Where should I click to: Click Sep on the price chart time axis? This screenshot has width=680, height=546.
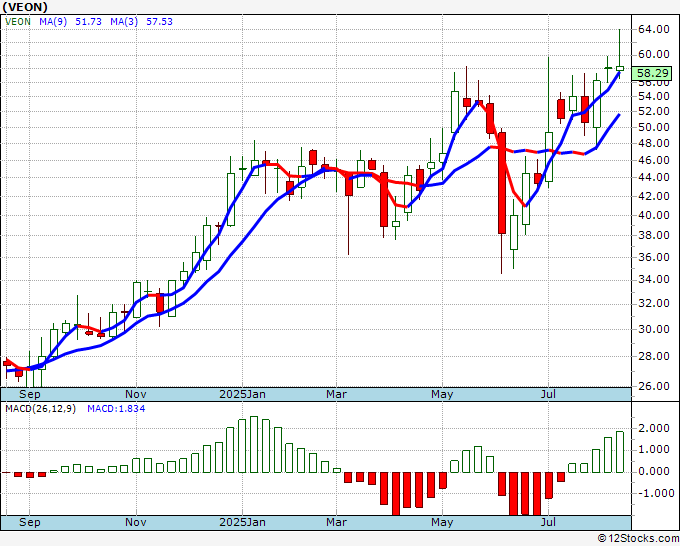pos(30,394)
